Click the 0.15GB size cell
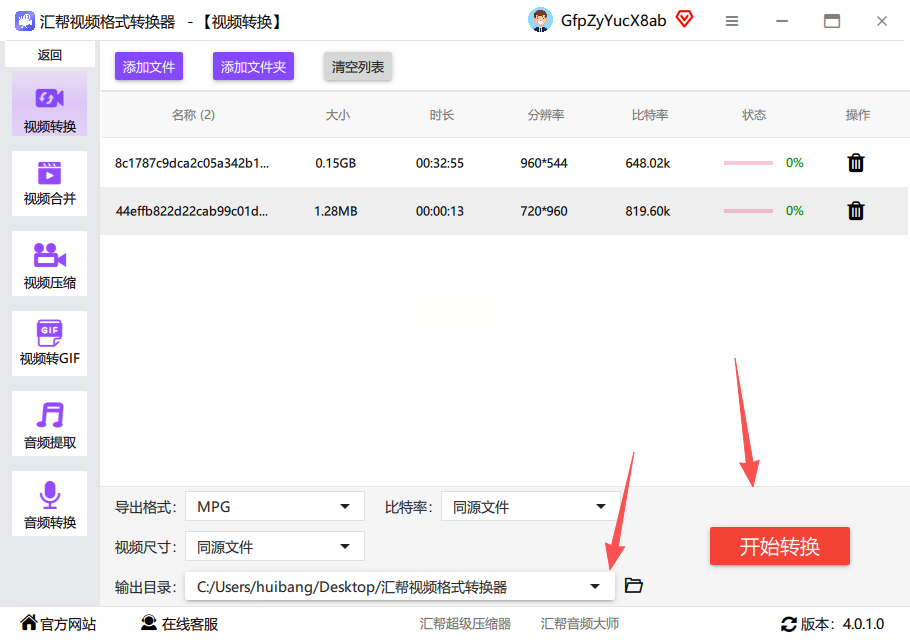 tap(335, 163)
